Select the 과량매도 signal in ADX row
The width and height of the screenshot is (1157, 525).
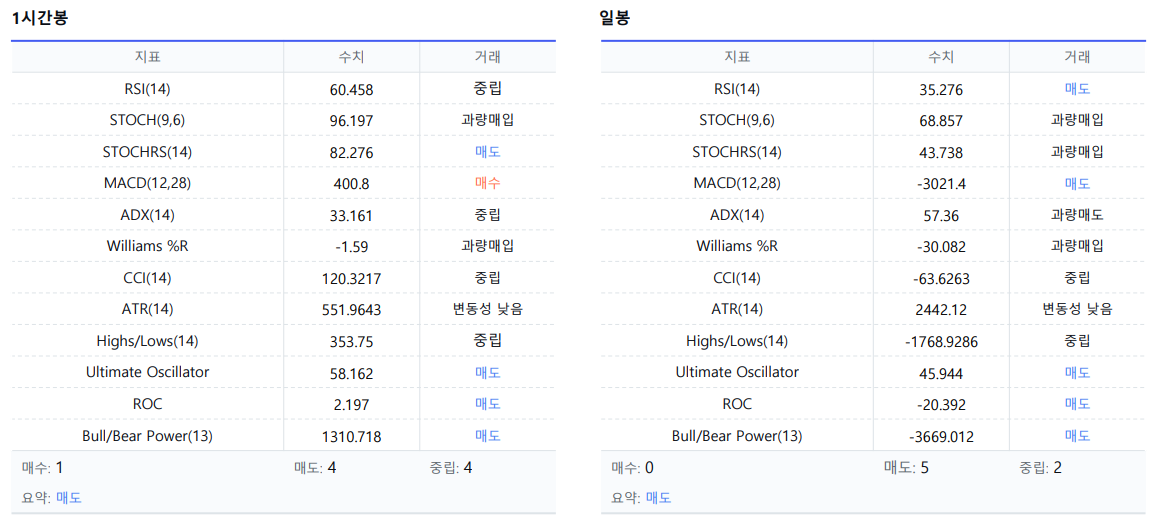pos(1077,215)
